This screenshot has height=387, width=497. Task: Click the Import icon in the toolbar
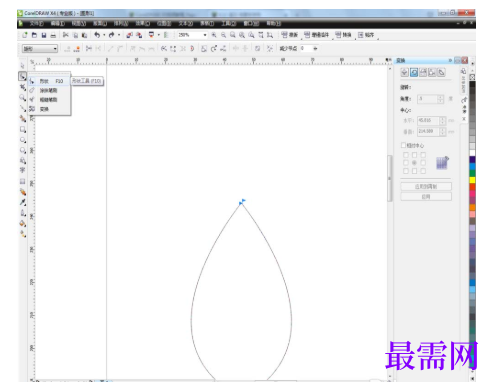[x=129, y=35]
